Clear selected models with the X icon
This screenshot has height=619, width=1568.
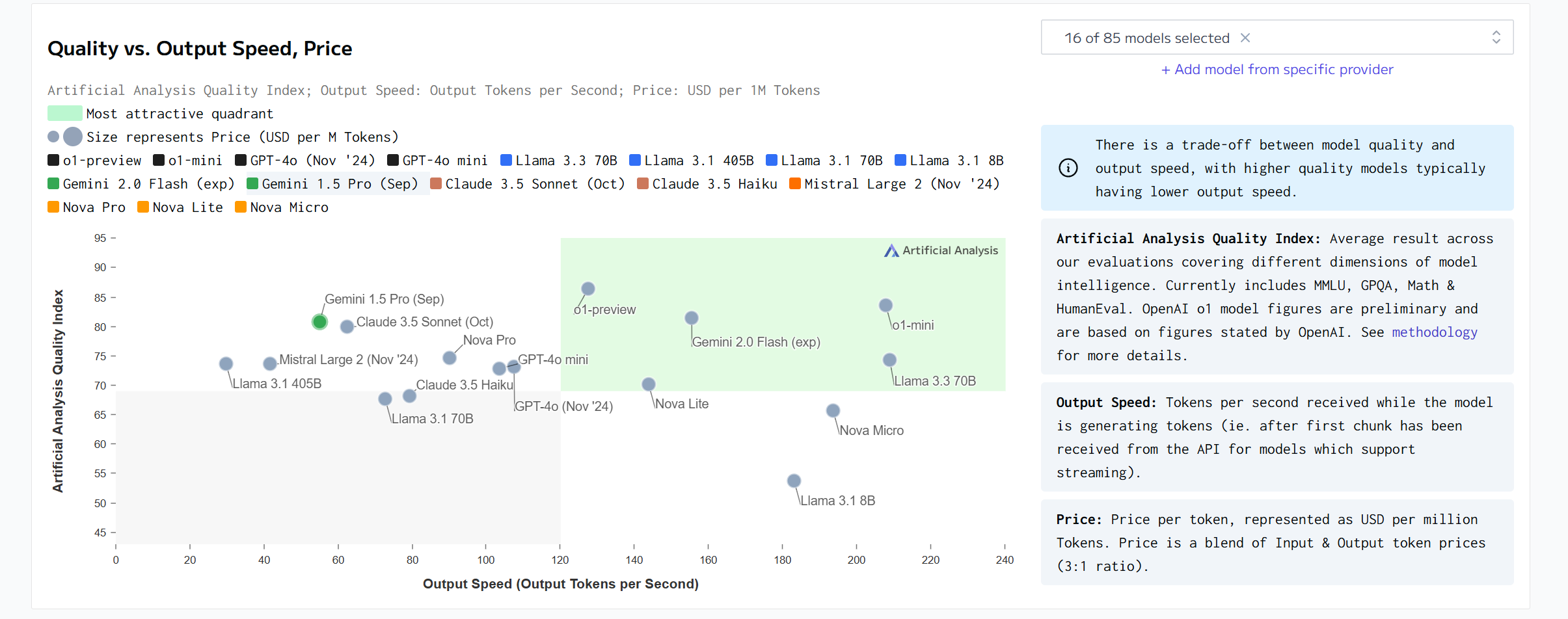[1245, 38]
